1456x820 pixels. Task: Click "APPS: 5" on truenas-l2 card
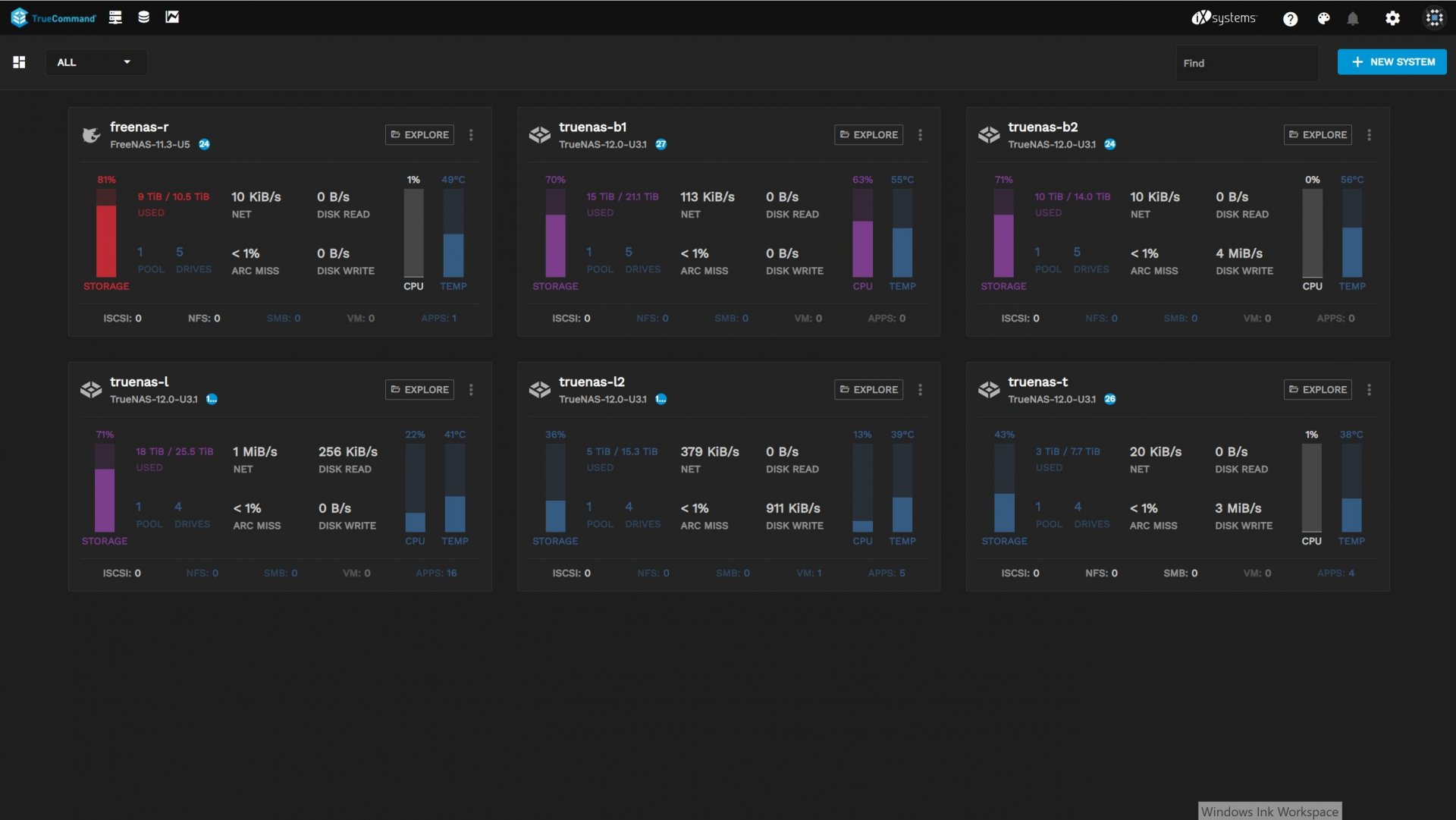pyautogui.click(x=887, y=573)
